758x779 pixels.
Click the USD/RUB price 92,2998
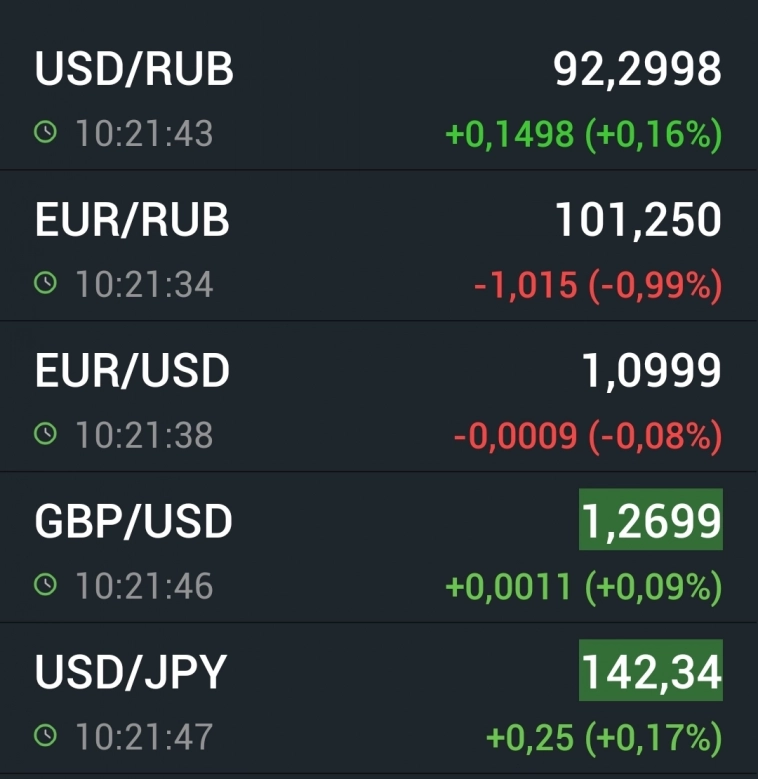point(637,70)
